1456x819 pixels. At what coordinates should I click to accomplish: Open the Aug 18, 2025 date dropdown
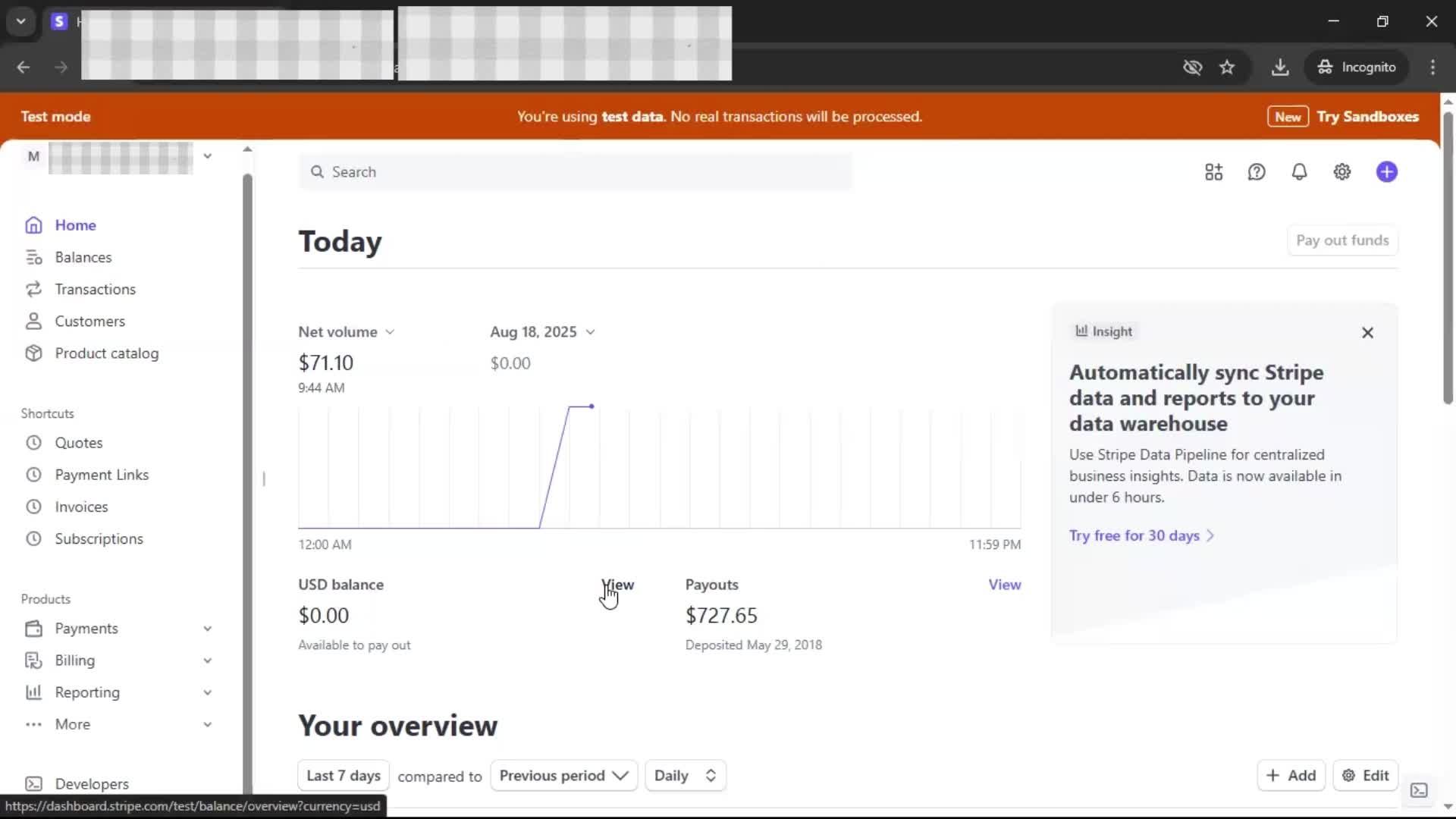click(x=542, y=332)
